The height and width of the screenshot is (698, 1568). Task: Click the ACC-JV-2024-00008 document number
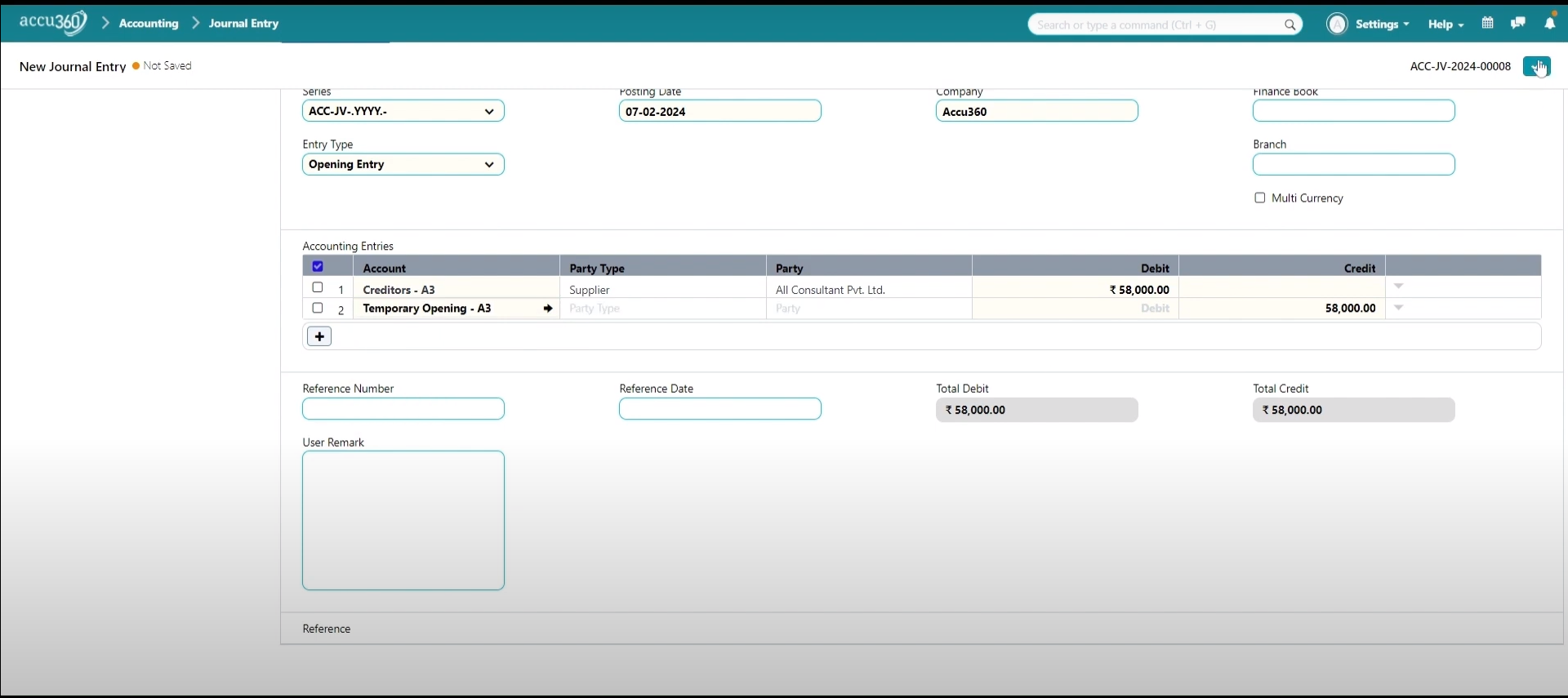pos(1460,66)
